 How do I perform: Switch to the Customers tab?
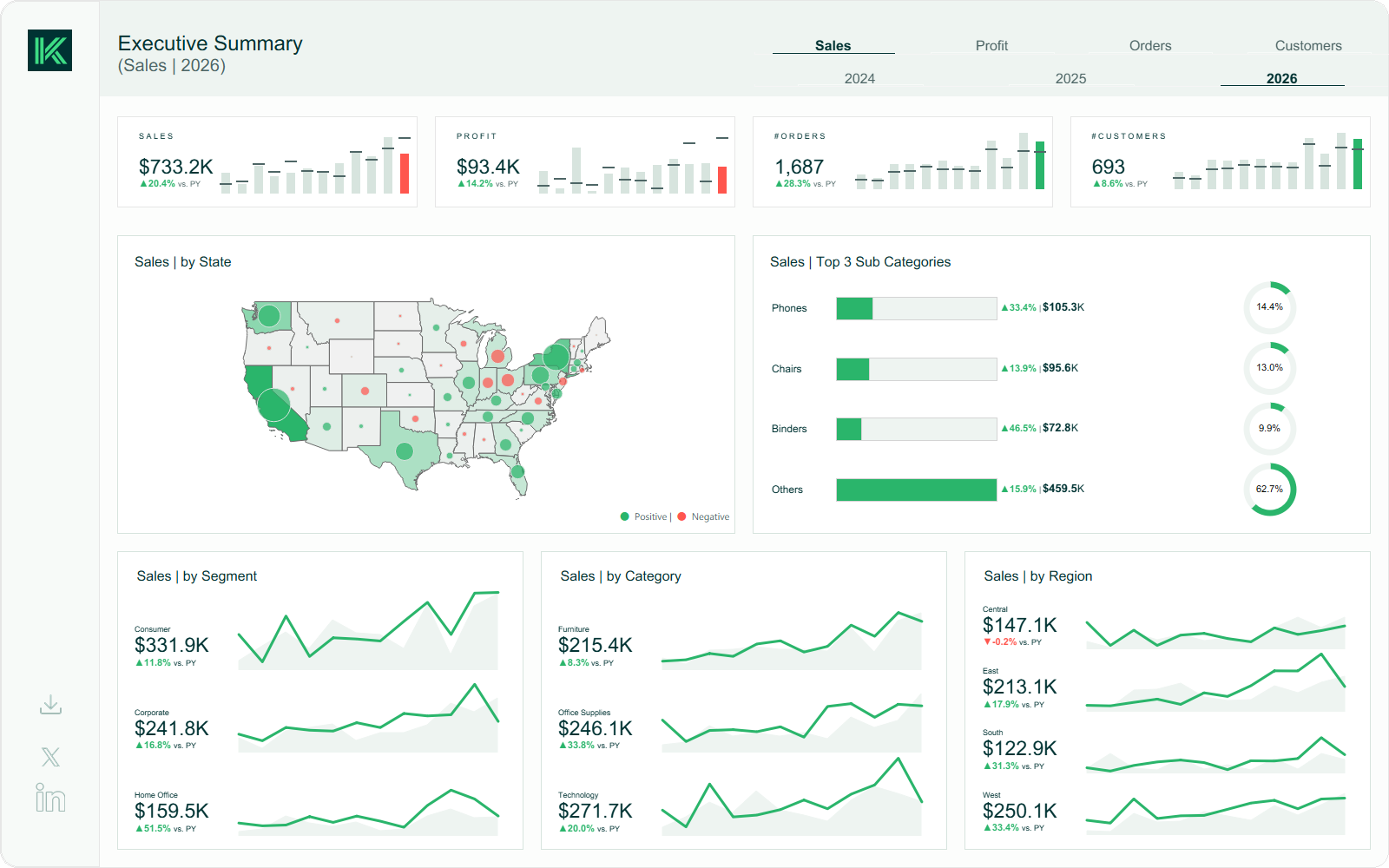pyautogui.click(x=1308, y=46)
